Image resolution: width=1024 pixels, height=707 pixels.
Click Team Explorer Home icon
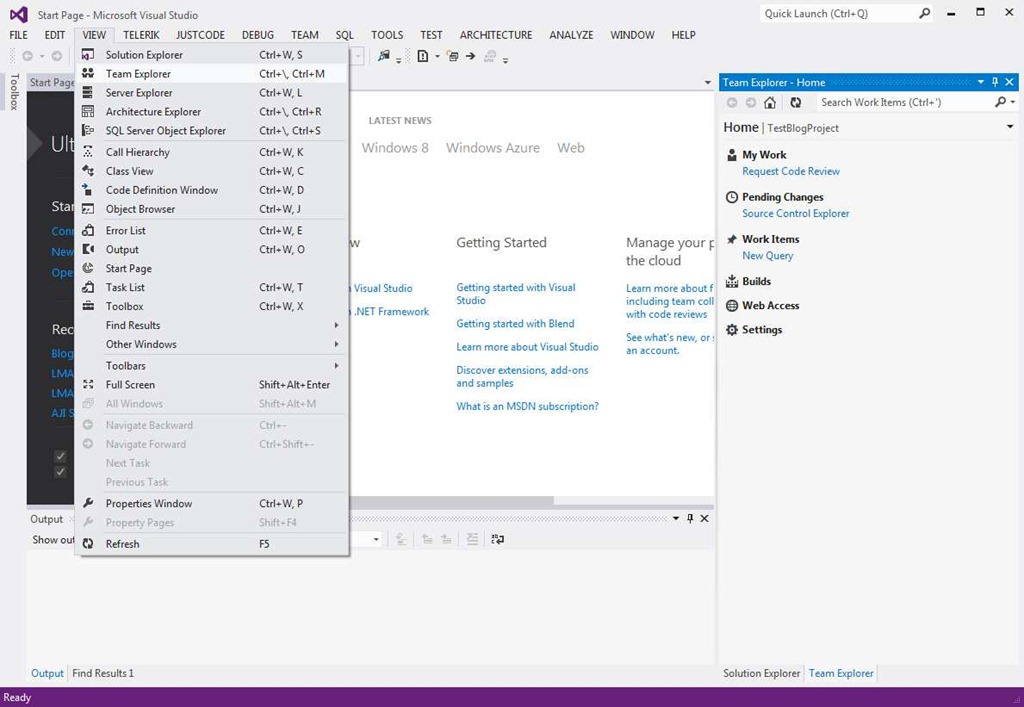[x=770, y=102]
